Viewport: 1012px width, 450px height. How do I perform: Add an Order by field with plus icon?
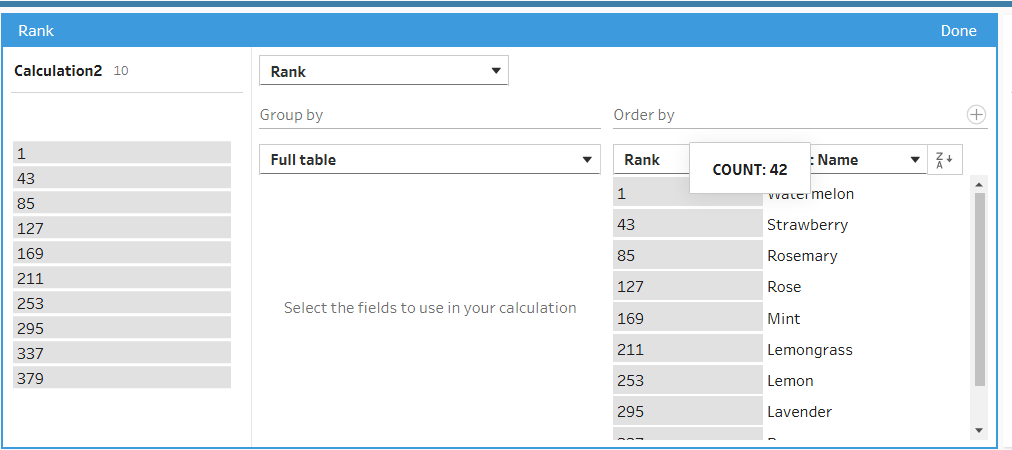pos(977,115)
